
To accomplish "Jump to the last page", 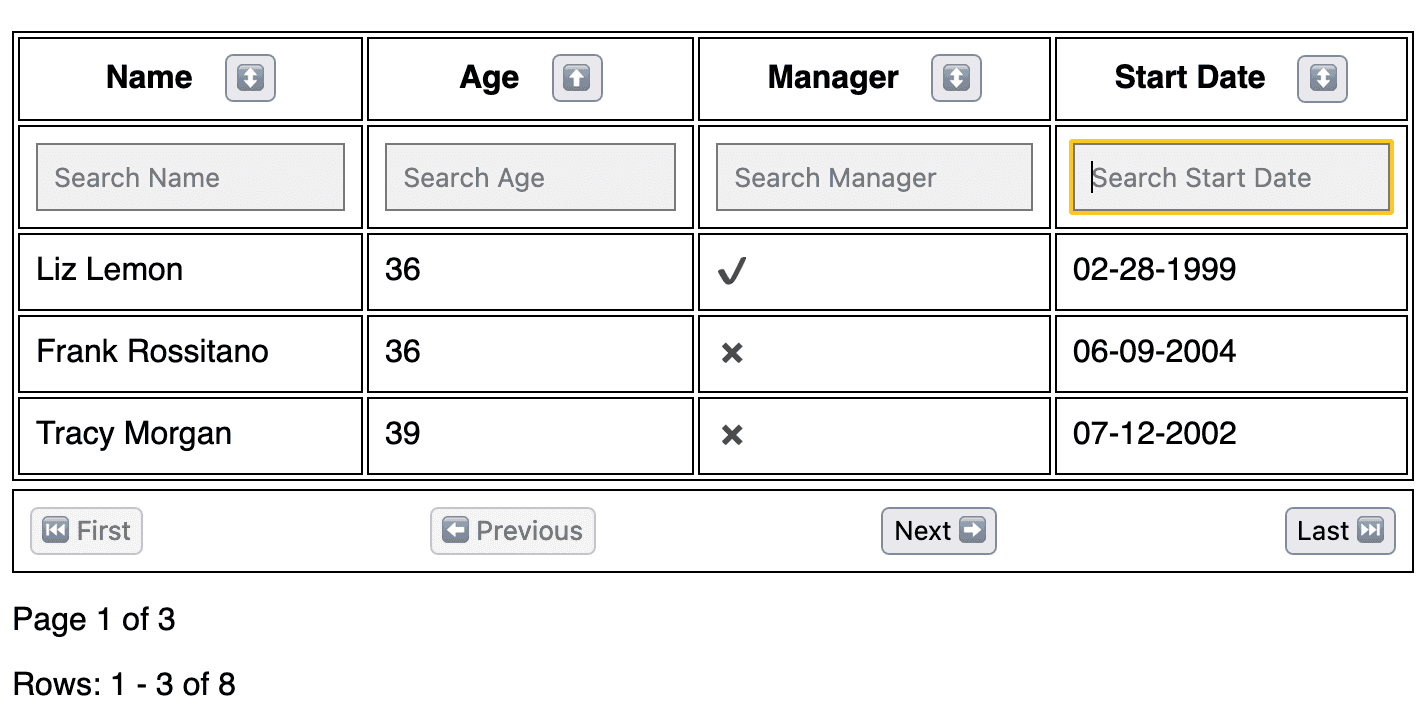I will coord(1339,531).
